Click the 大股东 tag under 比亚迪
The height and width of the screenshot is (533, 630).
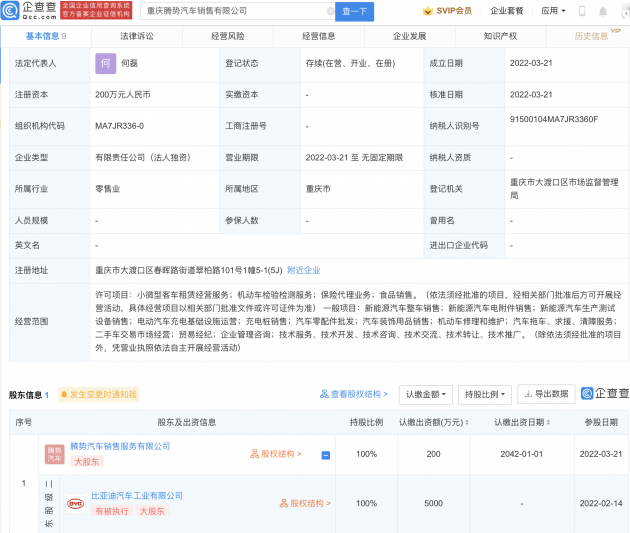coord(152,511)
